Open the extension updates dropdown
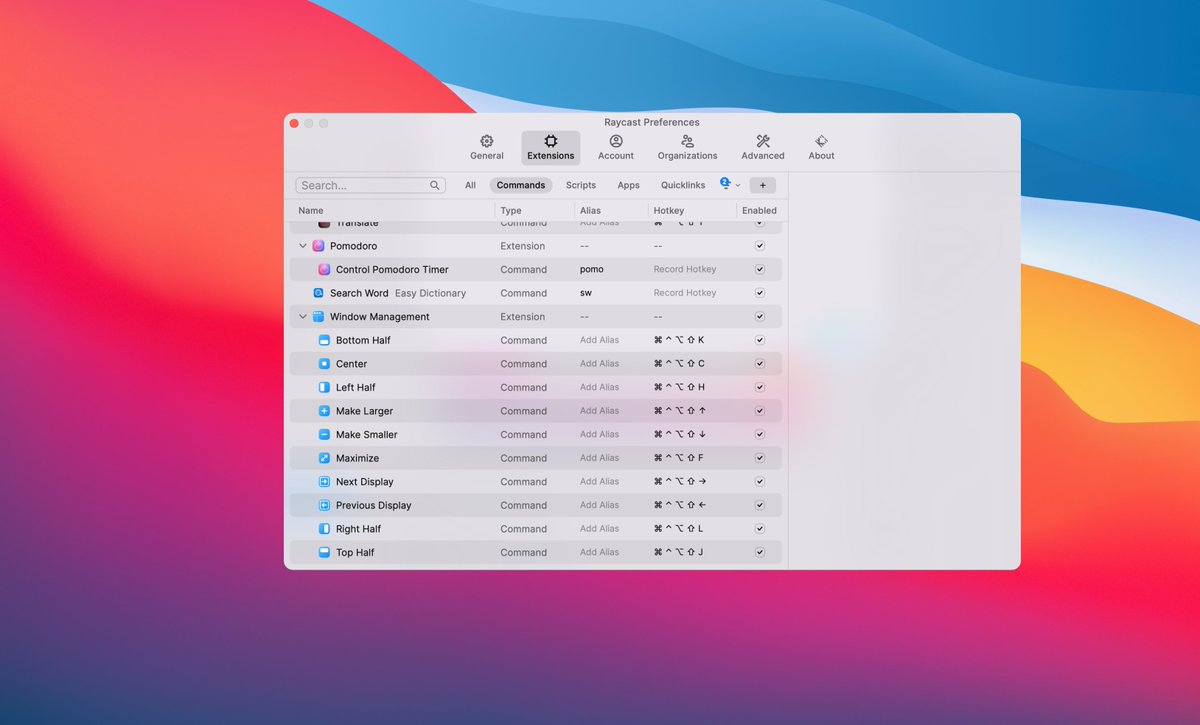Viewport: 1200px width, 725px height. (730, 184)
